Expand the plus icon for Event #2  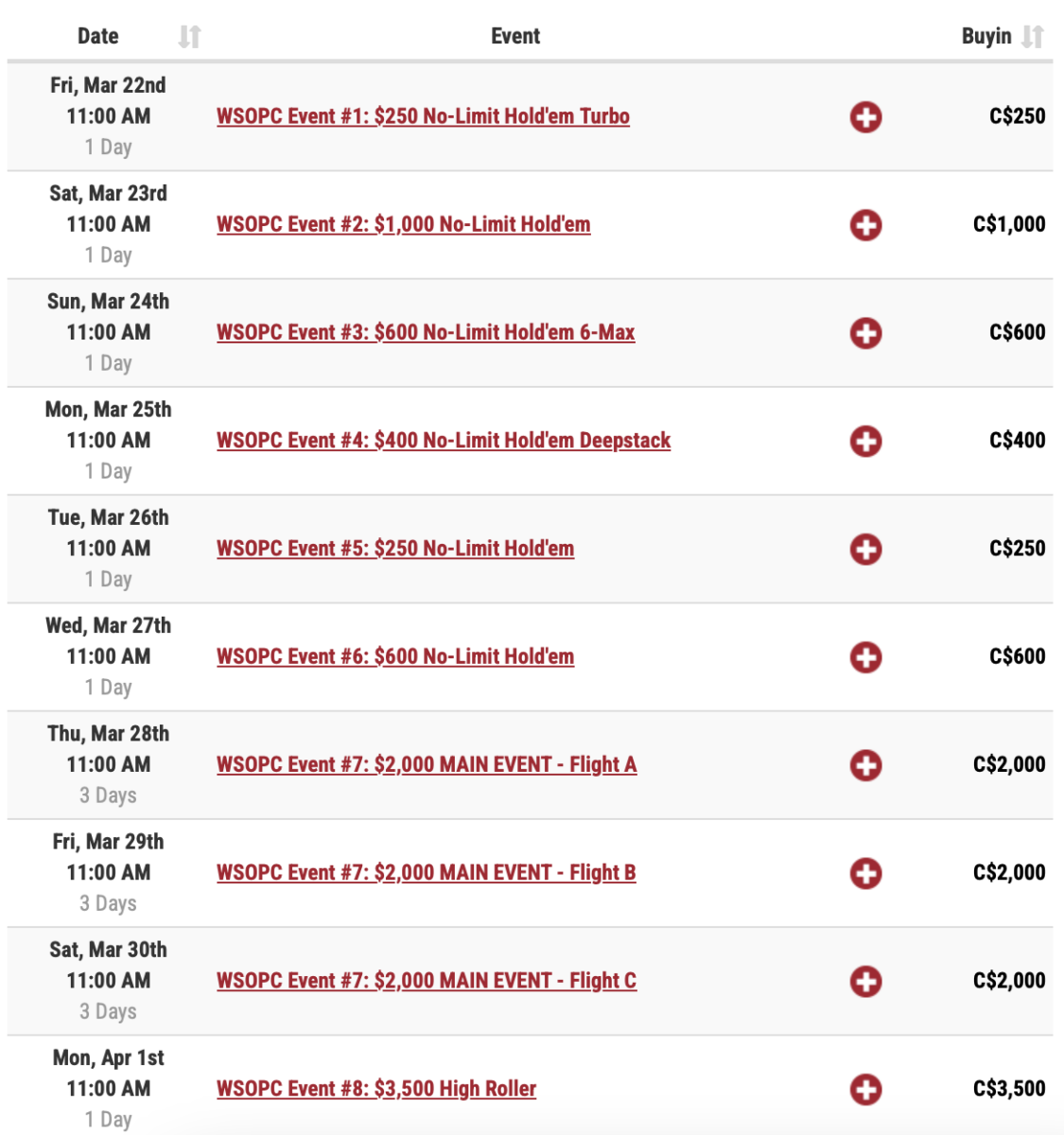[x=865, y=225]
